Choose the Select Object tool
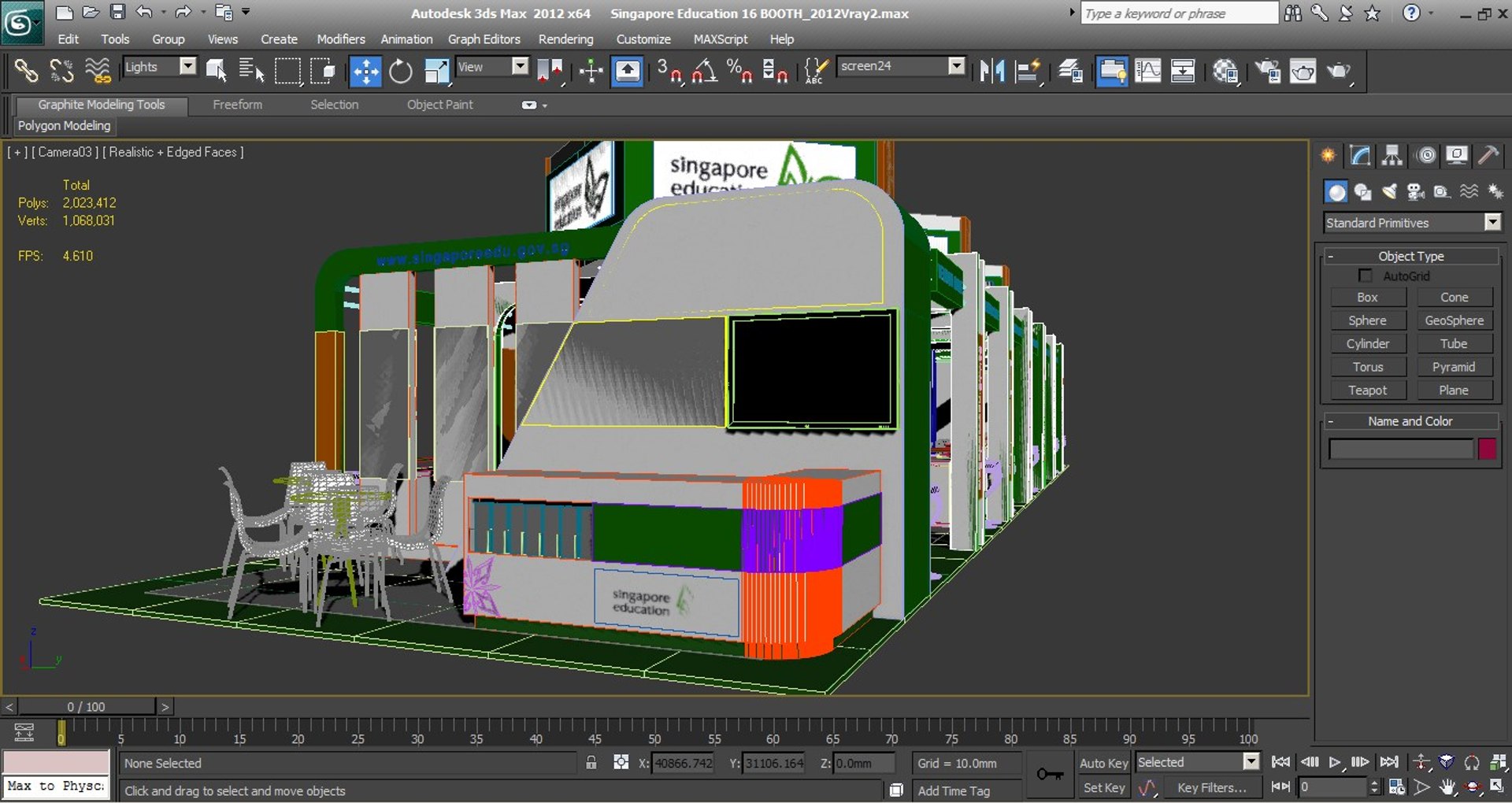This screenshot has width=1512, height=803. (x=217, y=71)
